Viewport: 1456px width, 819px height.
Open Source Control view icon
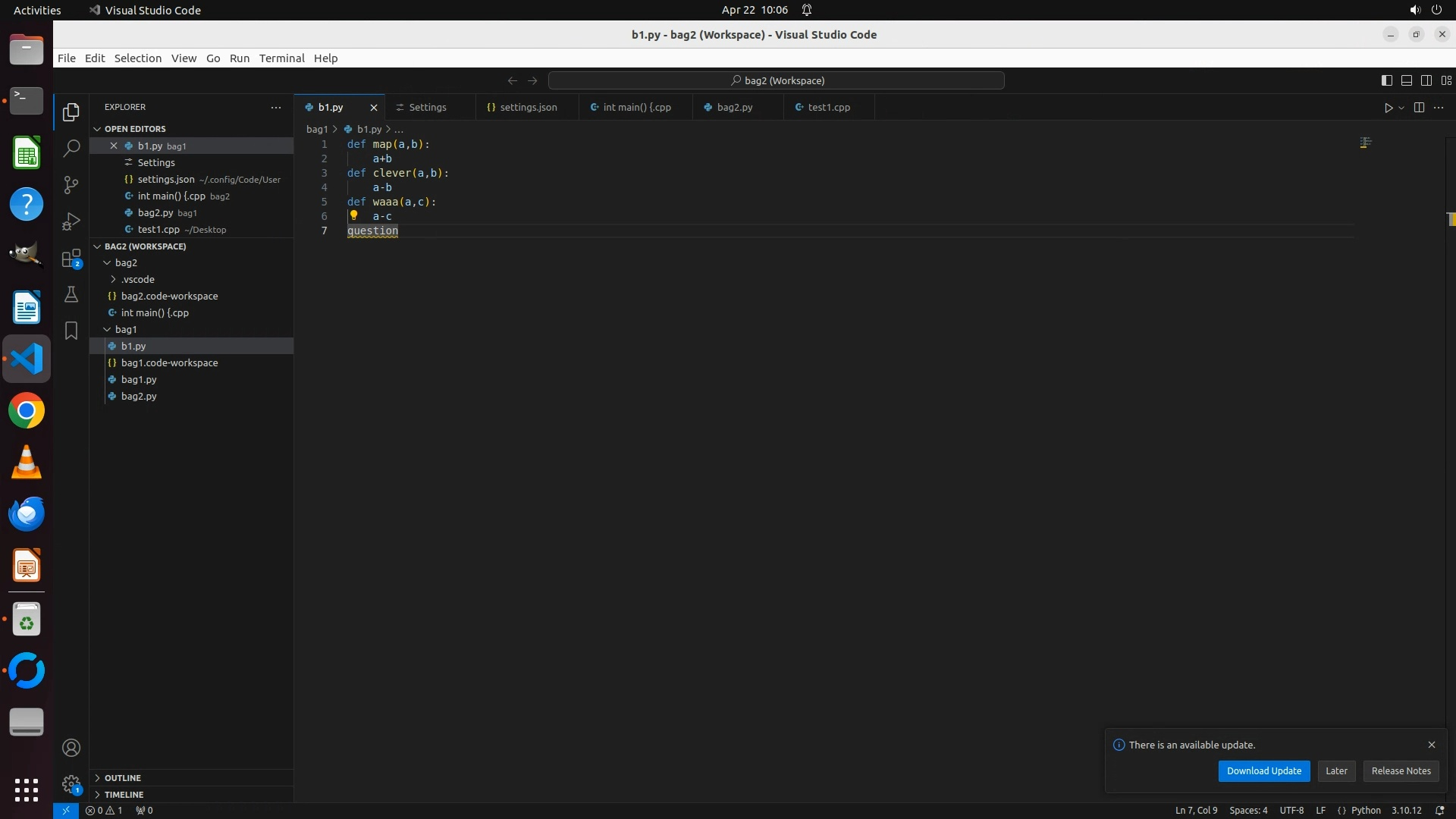click(71, 185)
